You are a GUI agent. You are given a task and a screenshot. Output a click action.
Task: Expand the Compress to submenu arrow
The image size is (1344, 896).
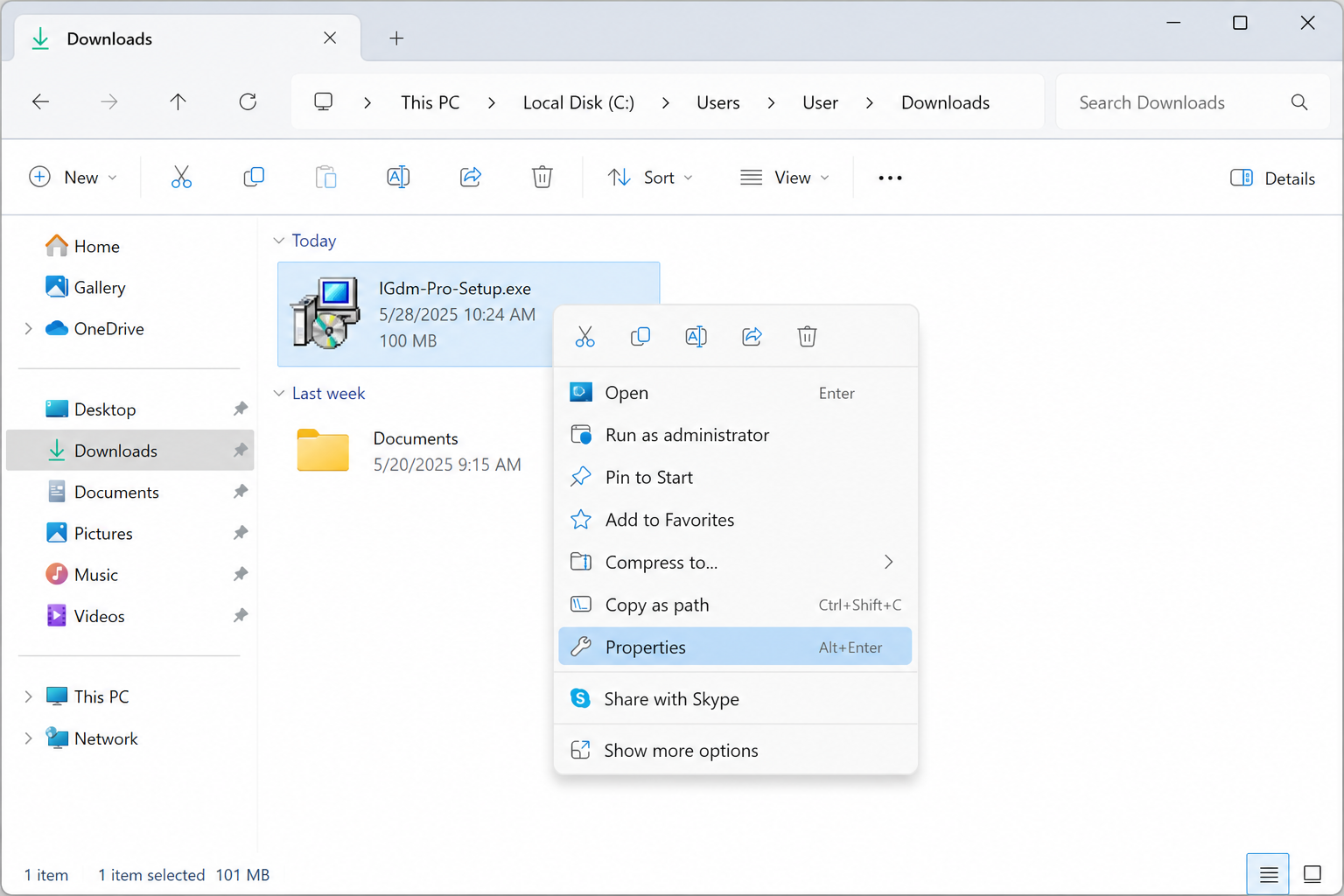click(x=888, y=562)
